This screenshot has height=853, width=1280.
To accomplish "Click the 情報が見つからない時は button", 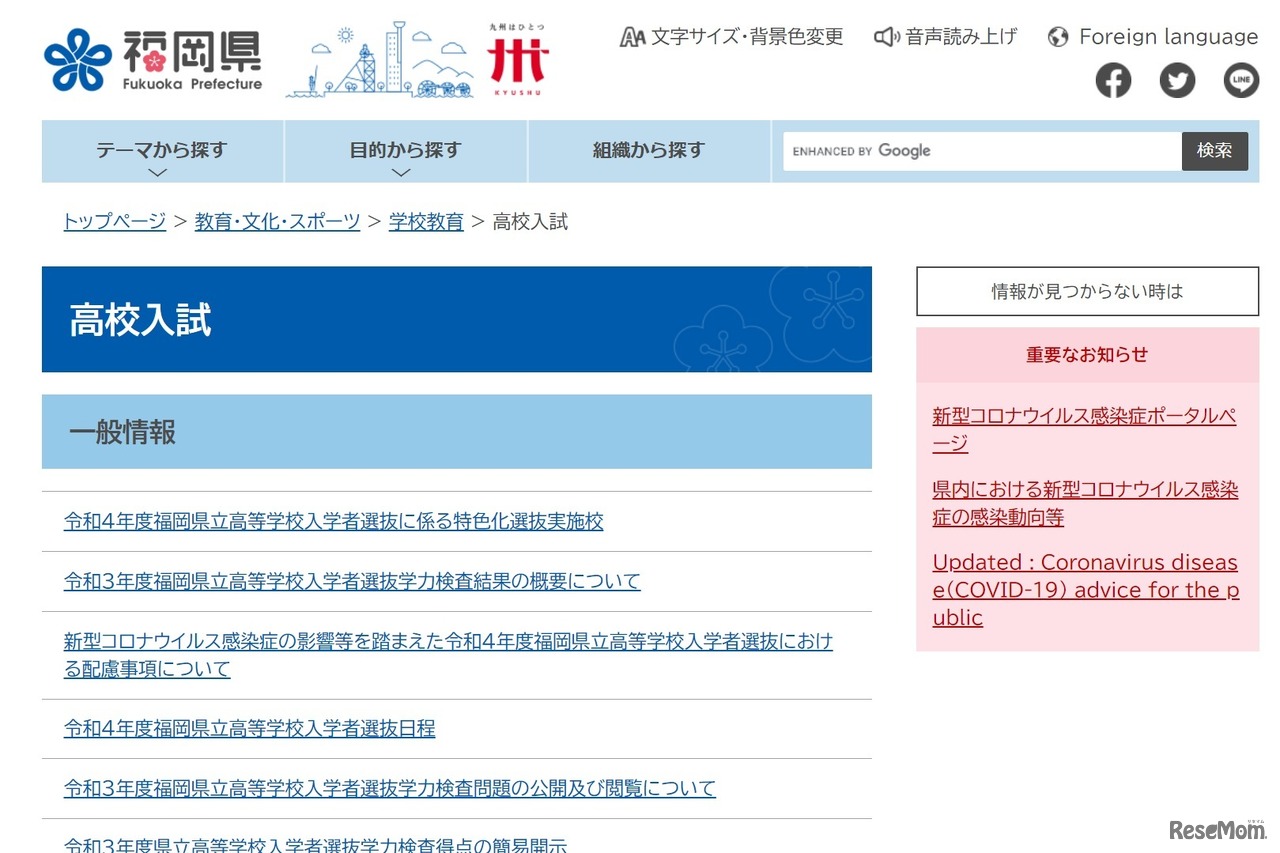I will 1087,292.
